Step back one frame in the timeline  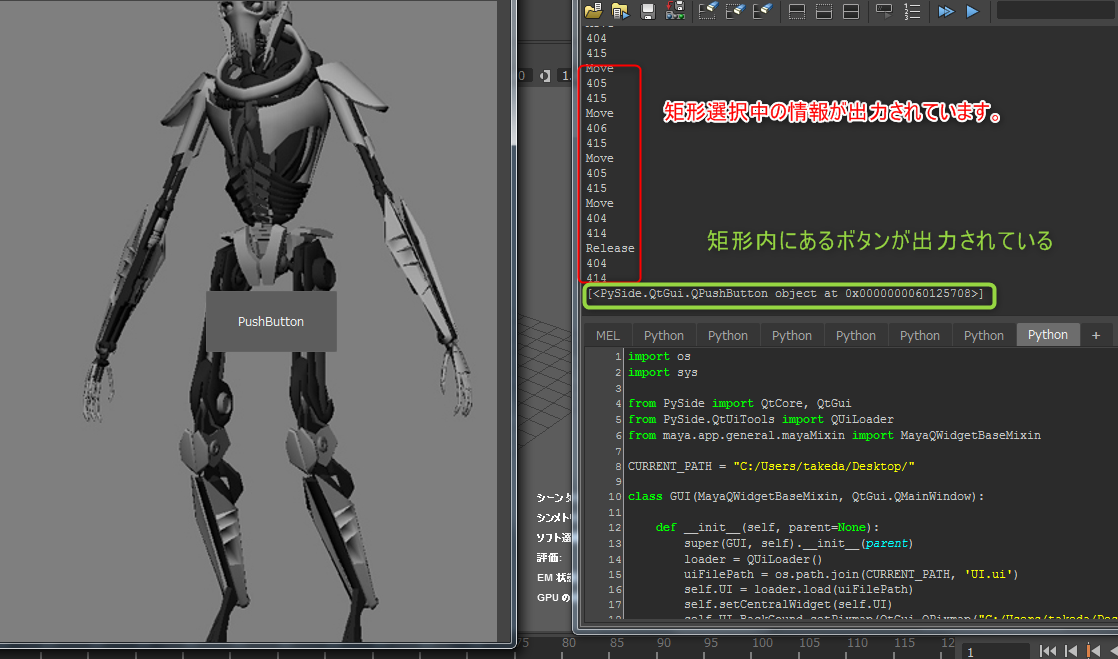pos(1070,650)
